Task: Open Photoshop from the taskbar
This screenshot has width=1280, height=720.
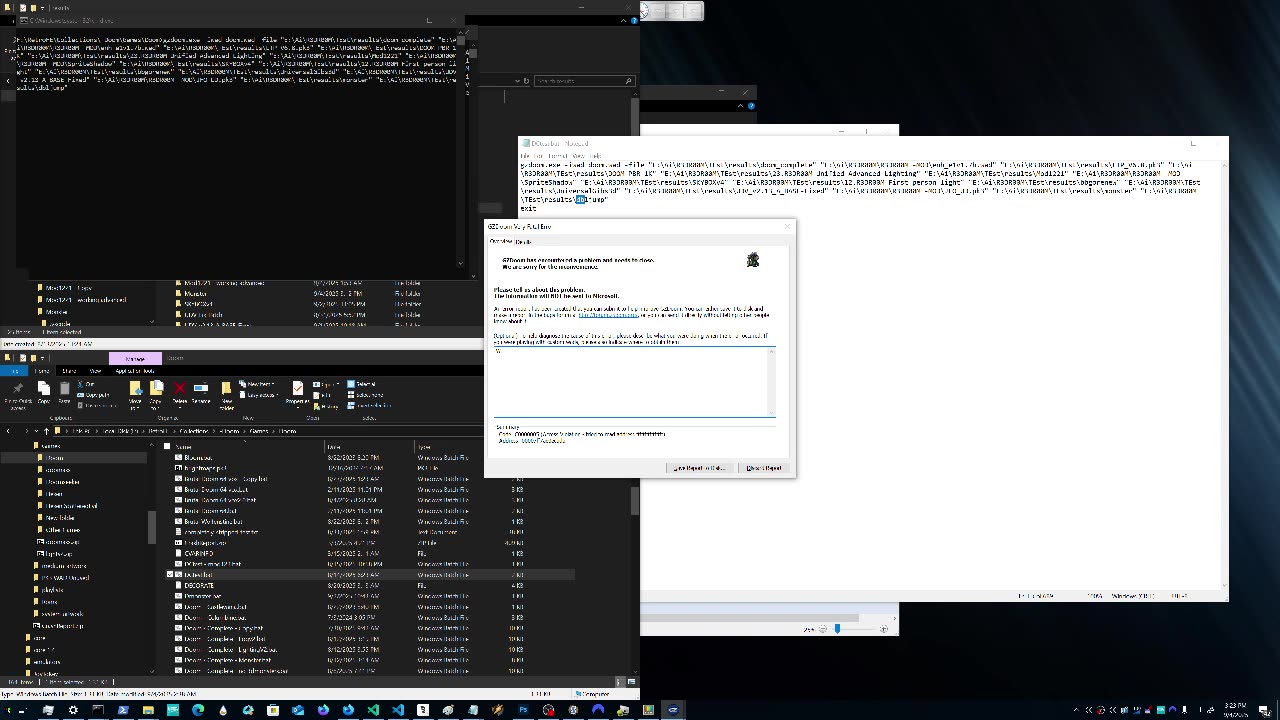Action: (x=523, y=710)
